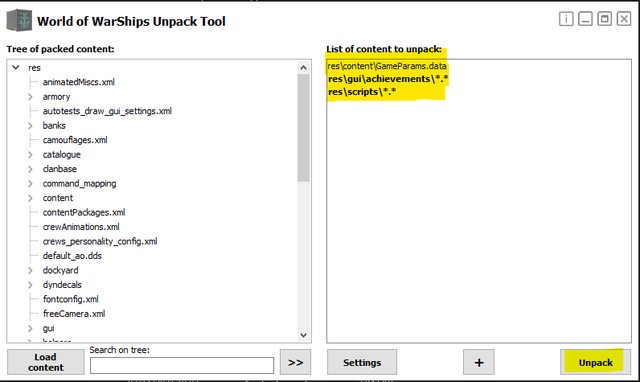Collapse the res root node
This screenshot has height=382, width=640.
coord(16,67)
